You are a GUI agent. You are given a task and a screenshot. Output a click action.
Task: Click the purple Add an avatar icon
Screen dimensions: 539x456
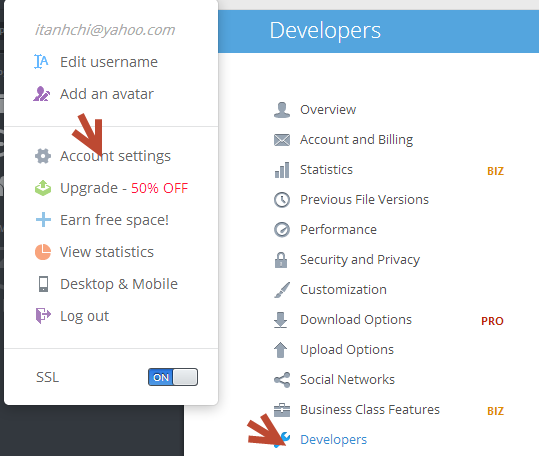coord(42,94)
